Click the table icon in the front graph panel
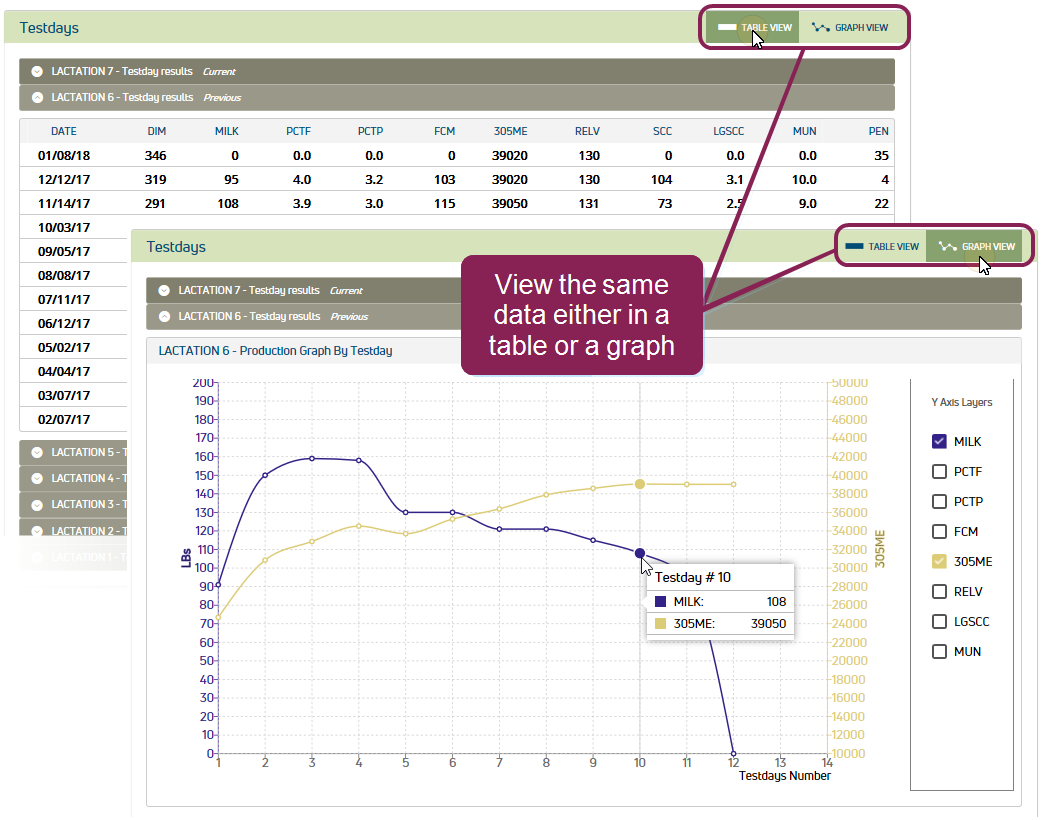The image size is (1053, 820). click(854, 246)
